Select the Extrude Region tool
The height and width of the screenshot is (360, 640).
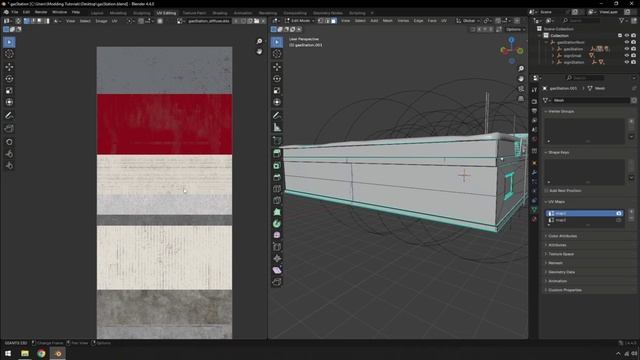pos(277,153)
